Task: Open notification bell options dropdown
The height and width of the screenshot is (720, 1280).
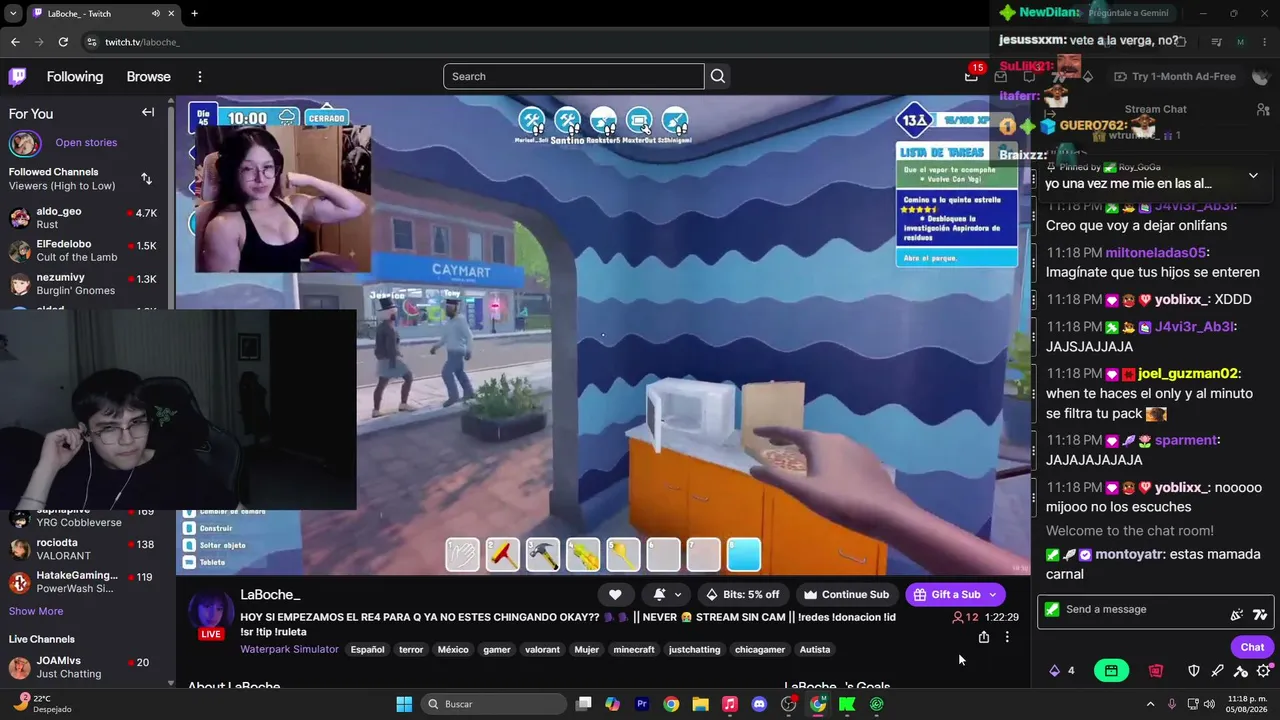Action: pos(667,594)
